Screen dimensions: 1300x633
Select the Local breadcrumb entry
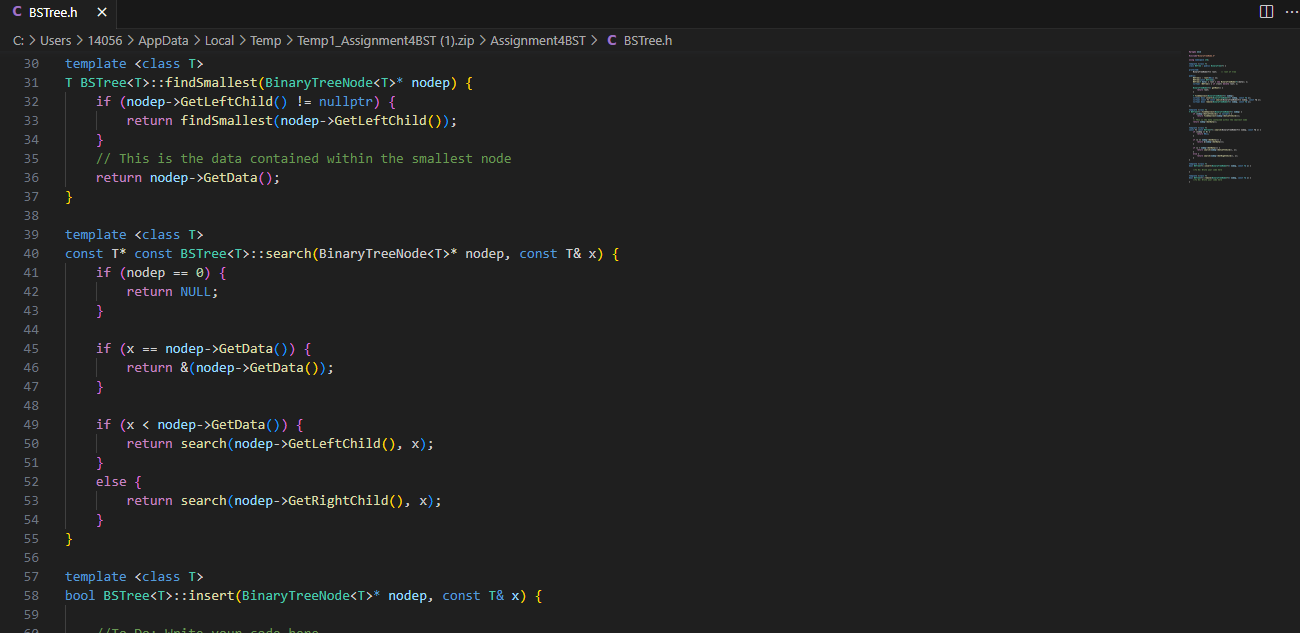219,40
